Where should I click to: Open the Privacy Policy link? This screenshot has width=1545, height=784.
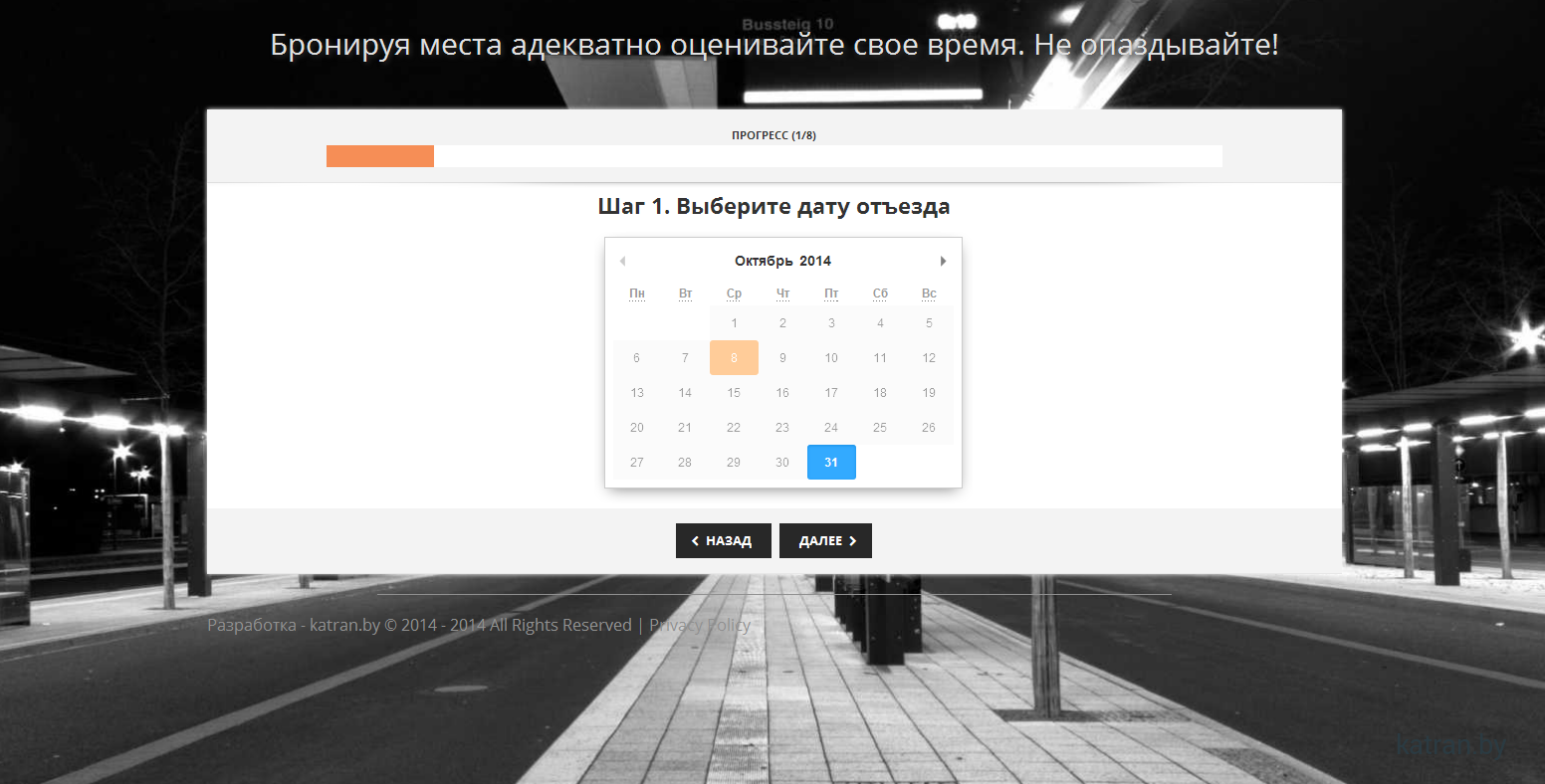[700, 625]
